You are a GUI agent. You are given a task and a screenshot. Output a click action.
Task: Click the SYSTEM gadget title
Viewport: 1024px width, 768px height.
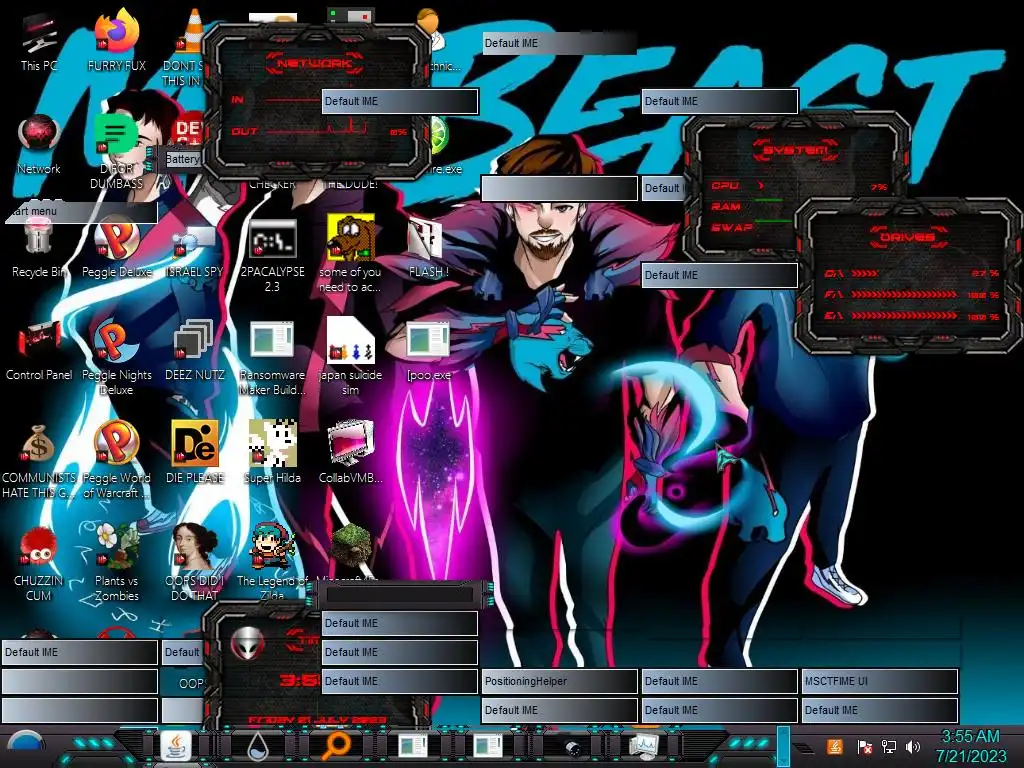(796, 150)
